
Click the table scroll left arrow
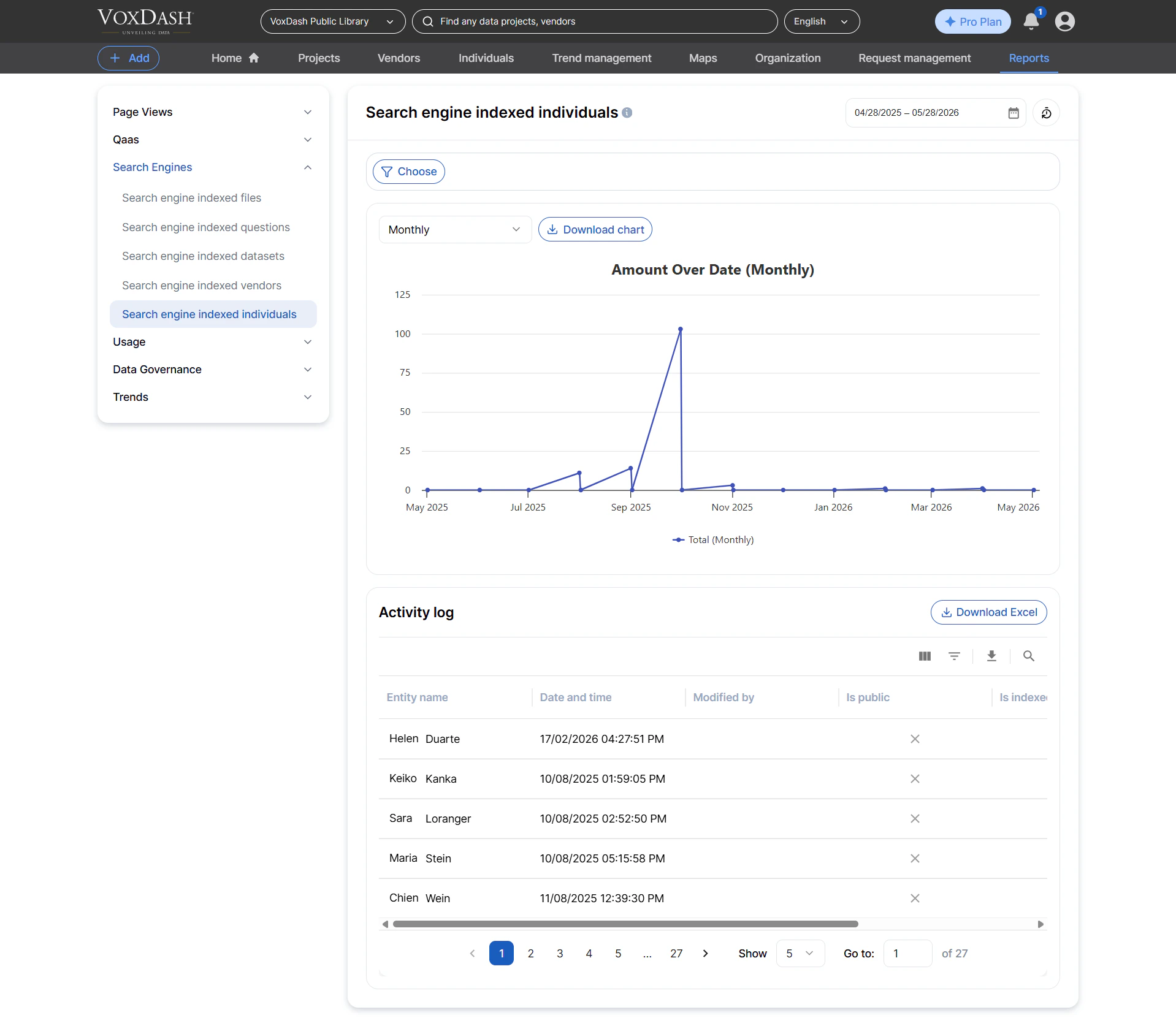point(385,924)
